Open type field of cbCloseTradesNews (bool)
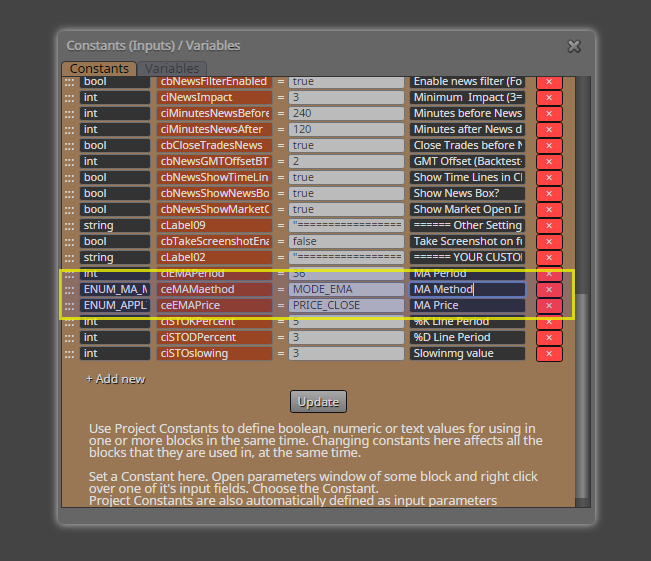This screenshot has height=561, width=651. (x=115, y=145)
